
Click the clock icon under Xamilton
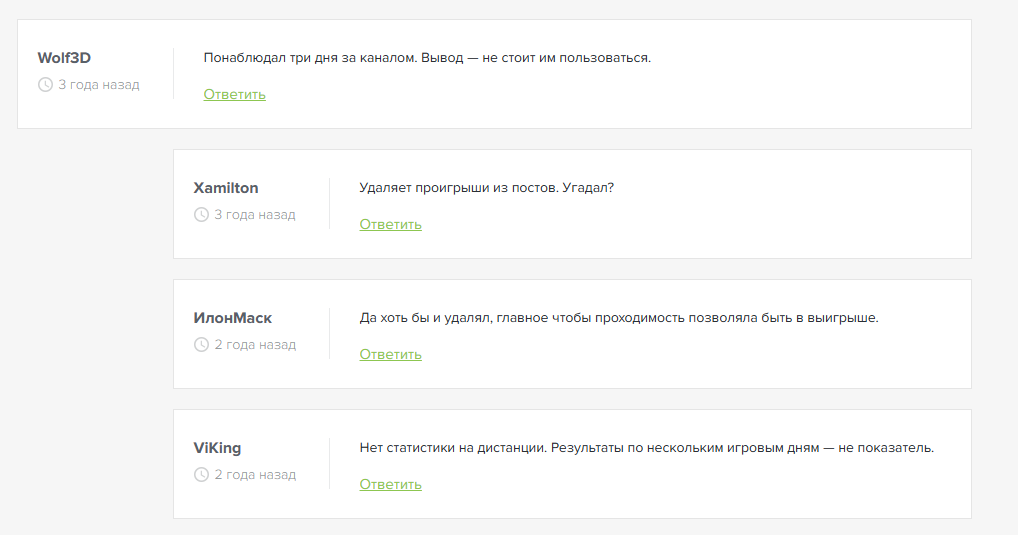point(201,215)
